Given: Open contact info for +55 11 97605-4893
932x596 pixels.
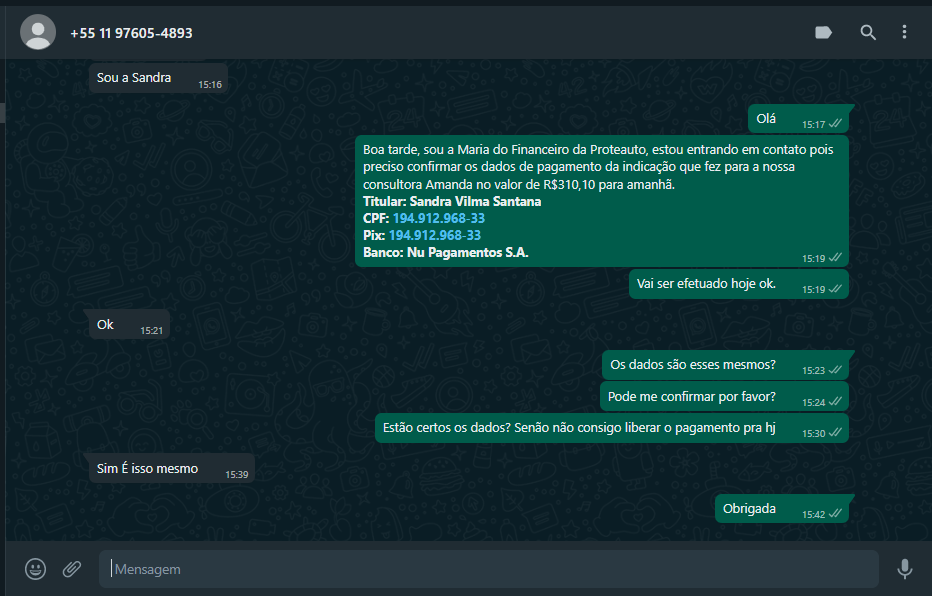Looking at the screenshot, I should point(131,33).
